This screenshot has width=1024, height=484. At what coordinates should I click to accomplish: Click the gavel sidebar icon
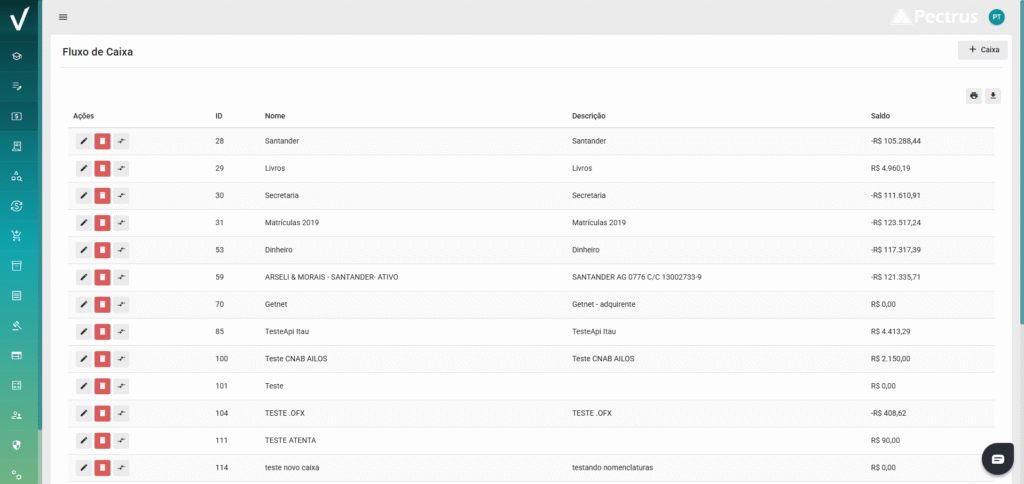pos(17,325)
